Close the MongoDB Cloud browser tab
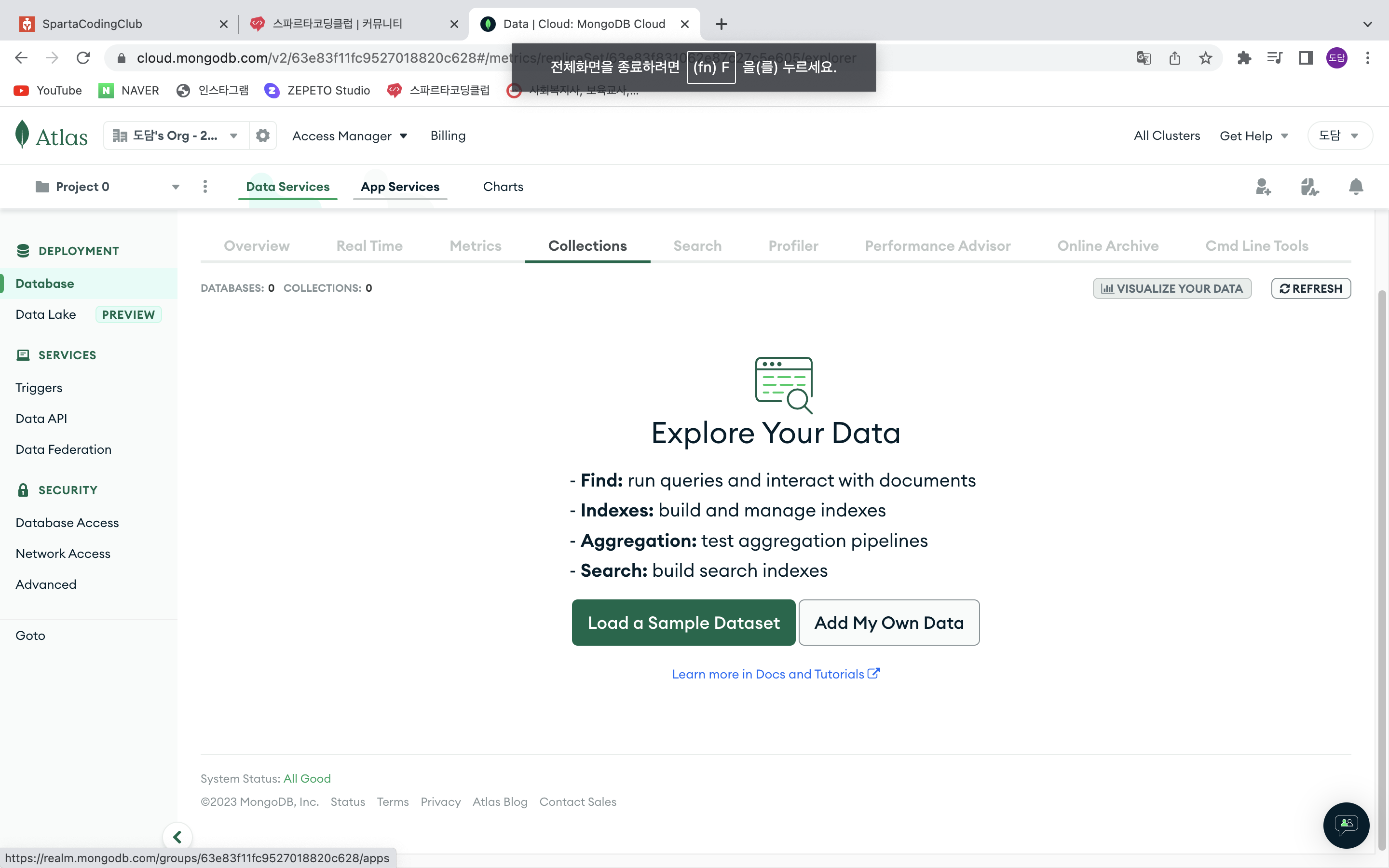 click(x=685, y=24)
